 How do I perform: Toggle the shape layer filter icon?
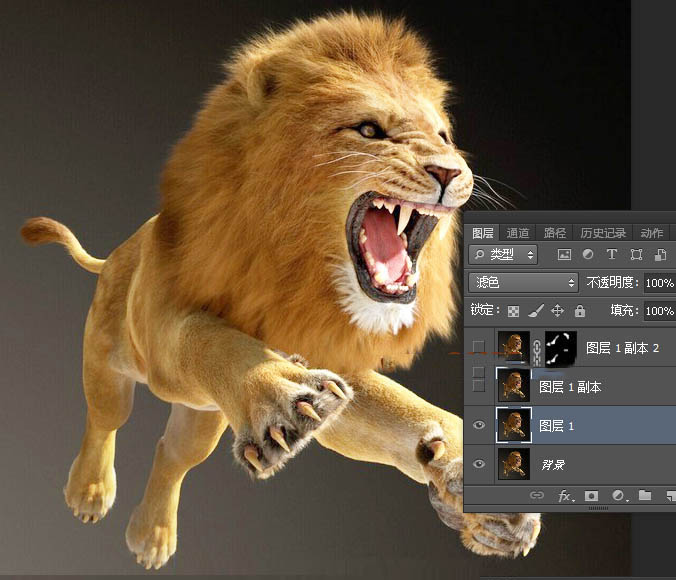pos(636,255)
